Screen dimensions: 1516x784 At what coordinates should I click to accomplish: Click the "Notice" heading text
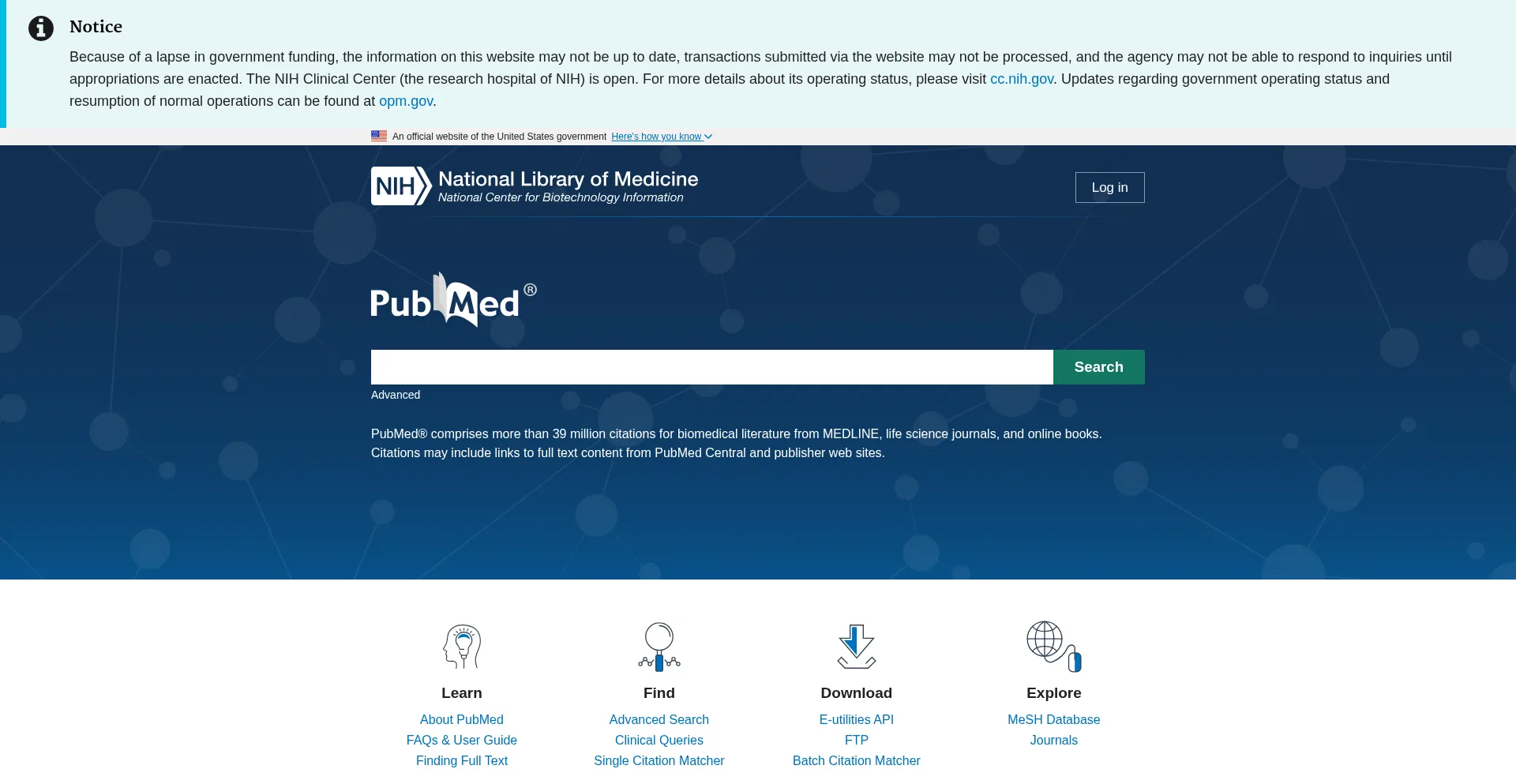pyautogui.click(x=96, y=27)
